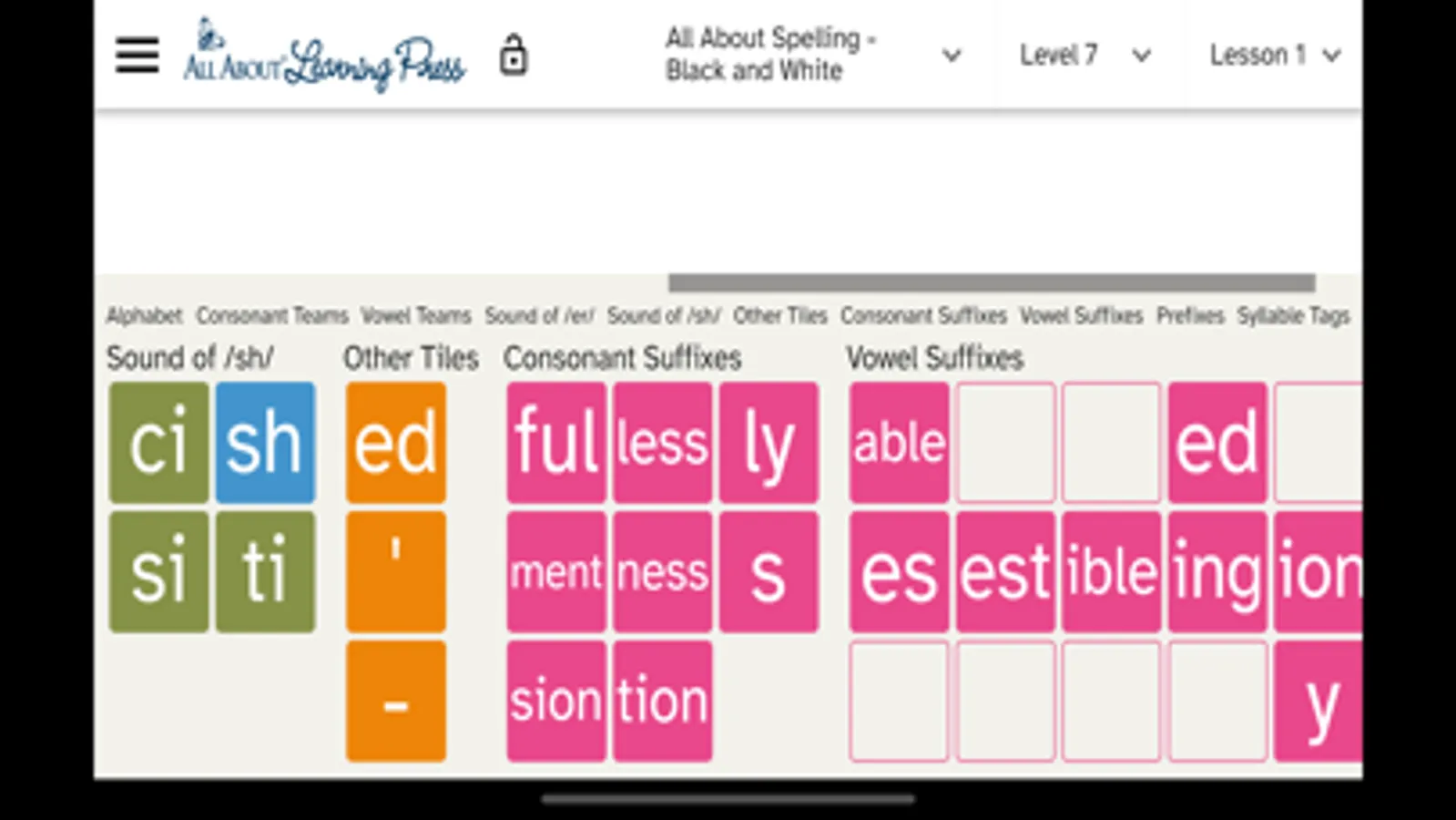Image resolution: width=1456 pixels, height=820 pixels.
Task: Select the Prefixes category link
Action: pos(1190,316)
